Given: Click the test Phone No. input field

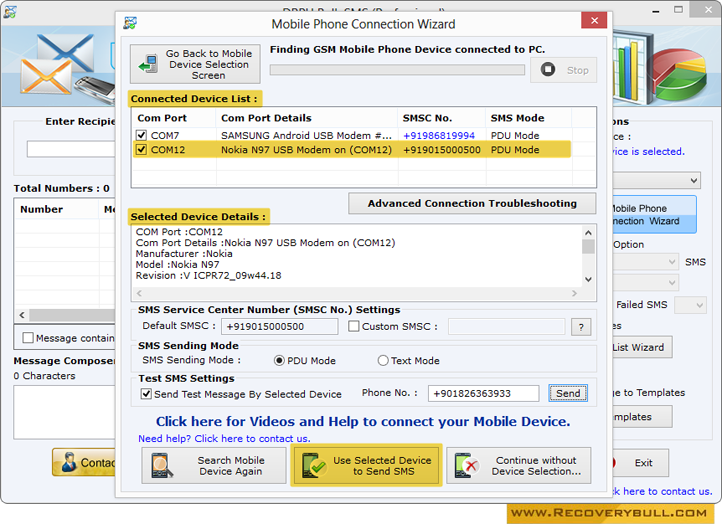Looking at the screenshot, I should point(483,394).
